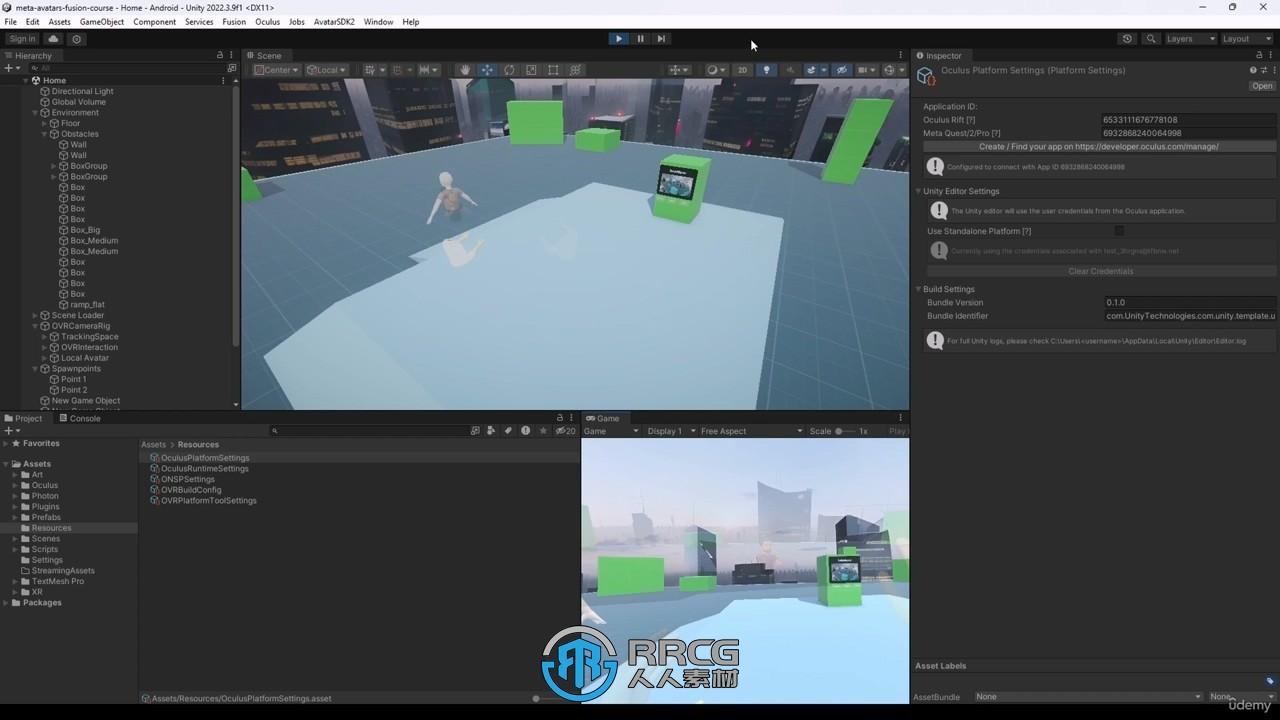
Task: Open the GameObject menu
Action: pyautogui.click(x=102, y=21)
